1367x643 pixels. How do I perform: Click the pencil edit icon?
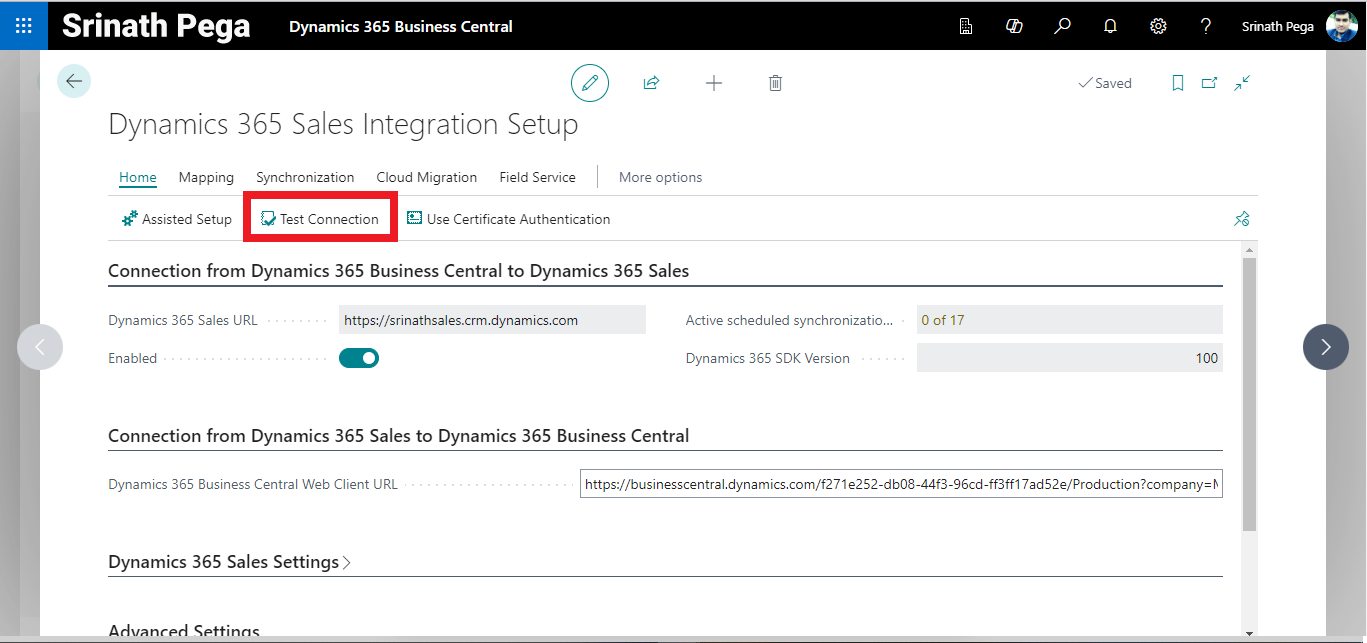(590, 83)
